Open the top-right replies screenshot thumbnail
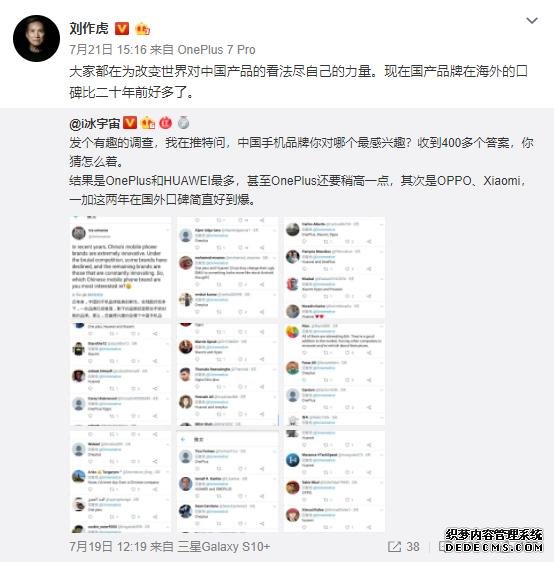This screenshot has width=554, height=562. [x=334, y=267]
